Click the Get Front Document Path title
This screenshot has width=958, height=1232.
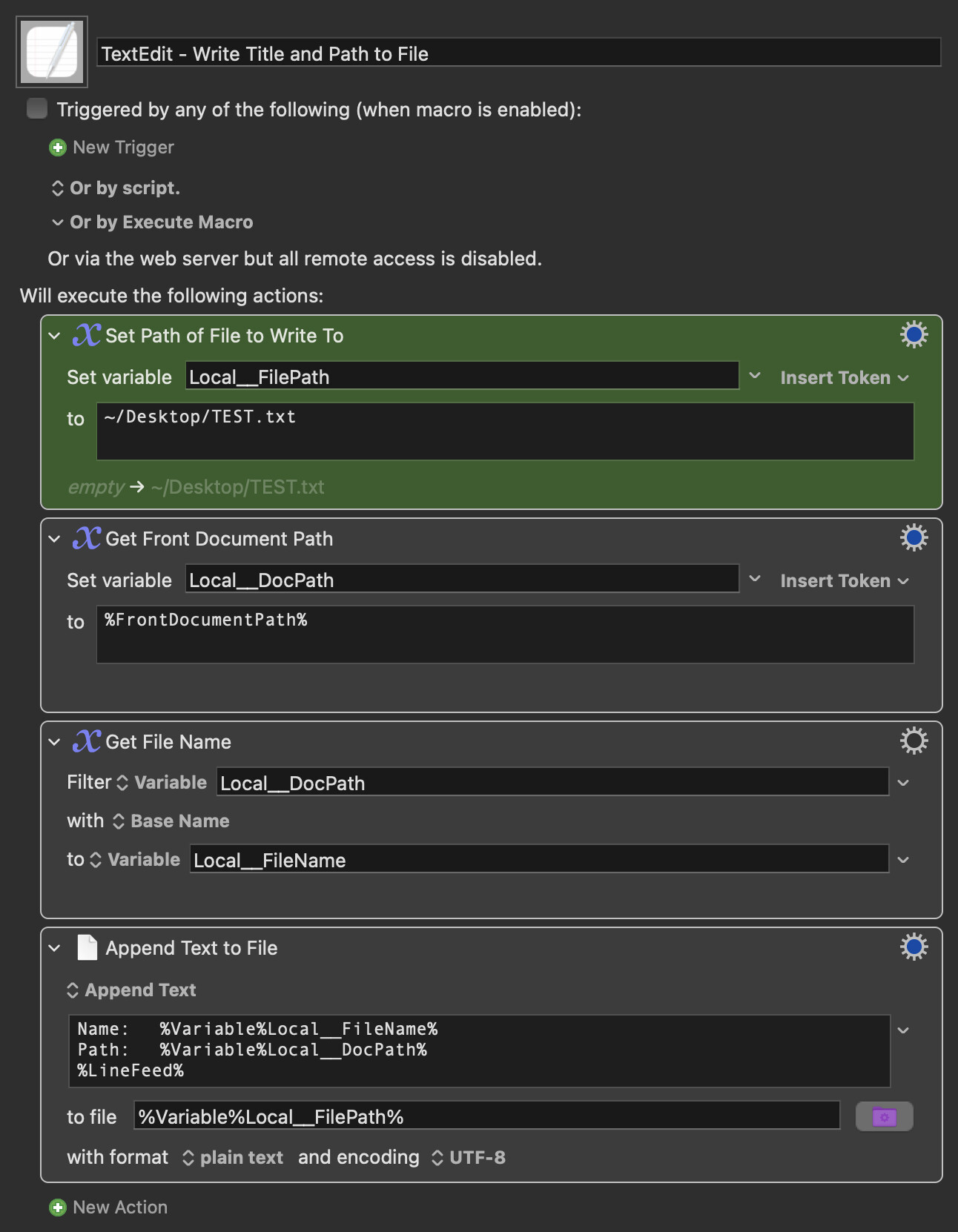[219, 539]
